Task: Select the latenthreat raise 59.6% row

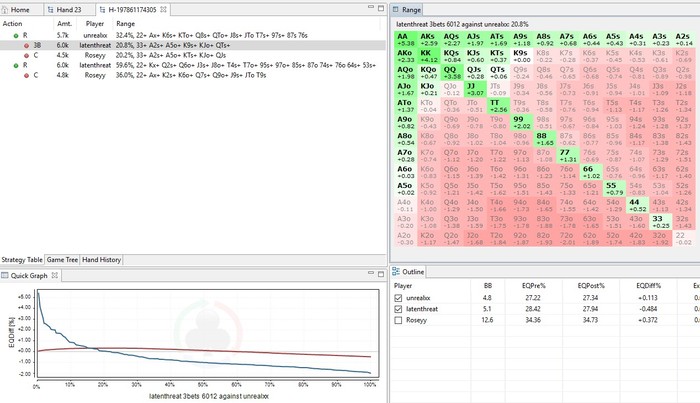Action: (193, 65)
